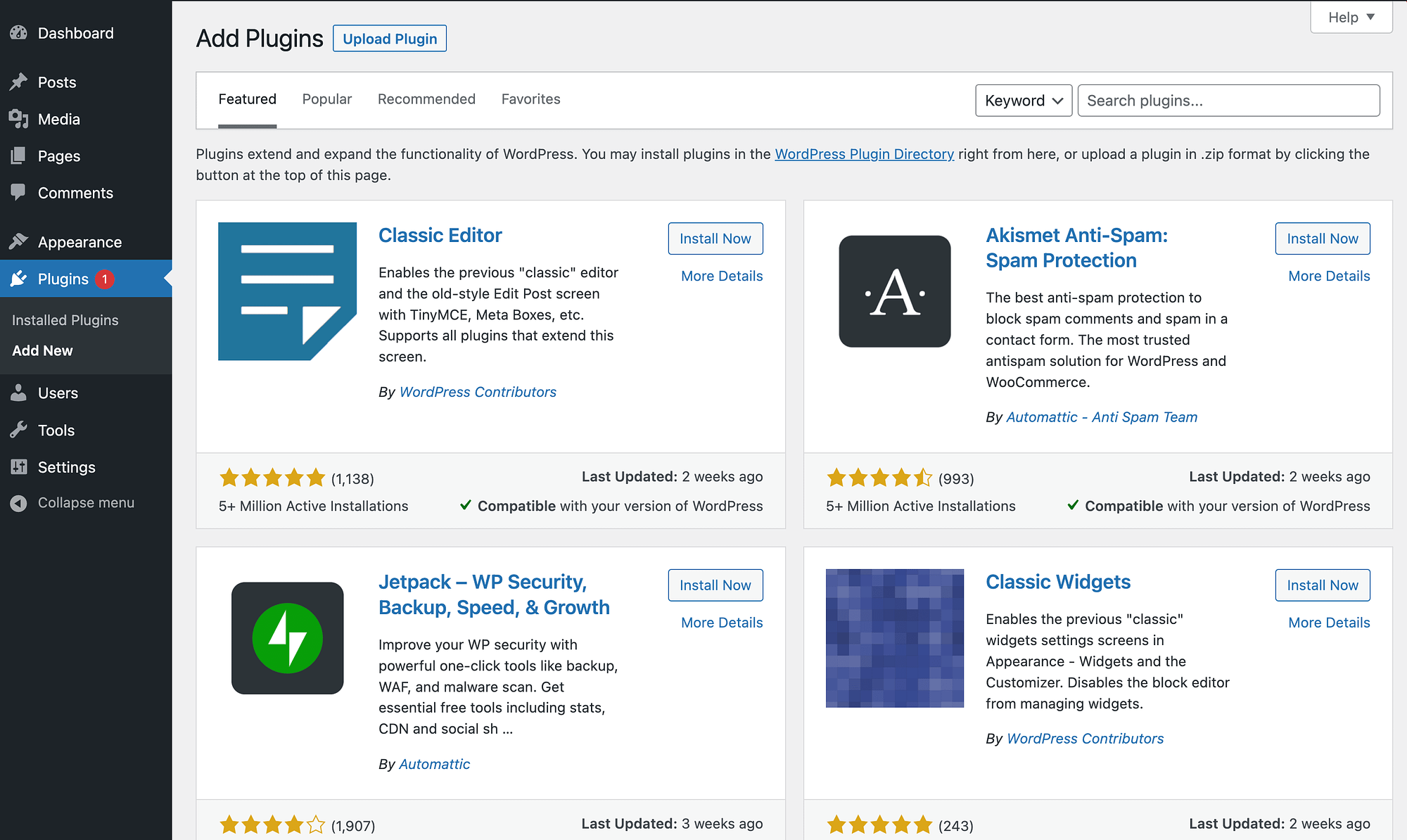Click the Tools icon in sidebar

point(18,430)
